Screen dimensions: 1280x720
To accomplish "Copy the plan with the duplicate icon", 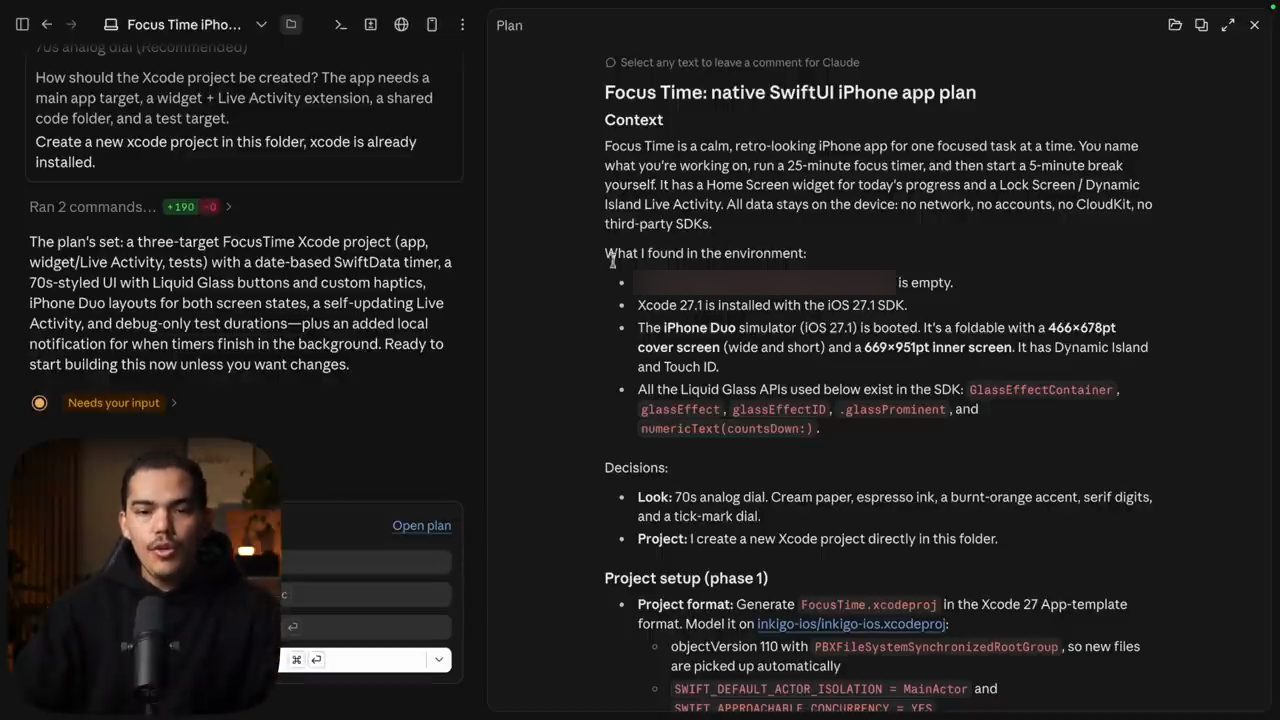I will click(1201, 25).
